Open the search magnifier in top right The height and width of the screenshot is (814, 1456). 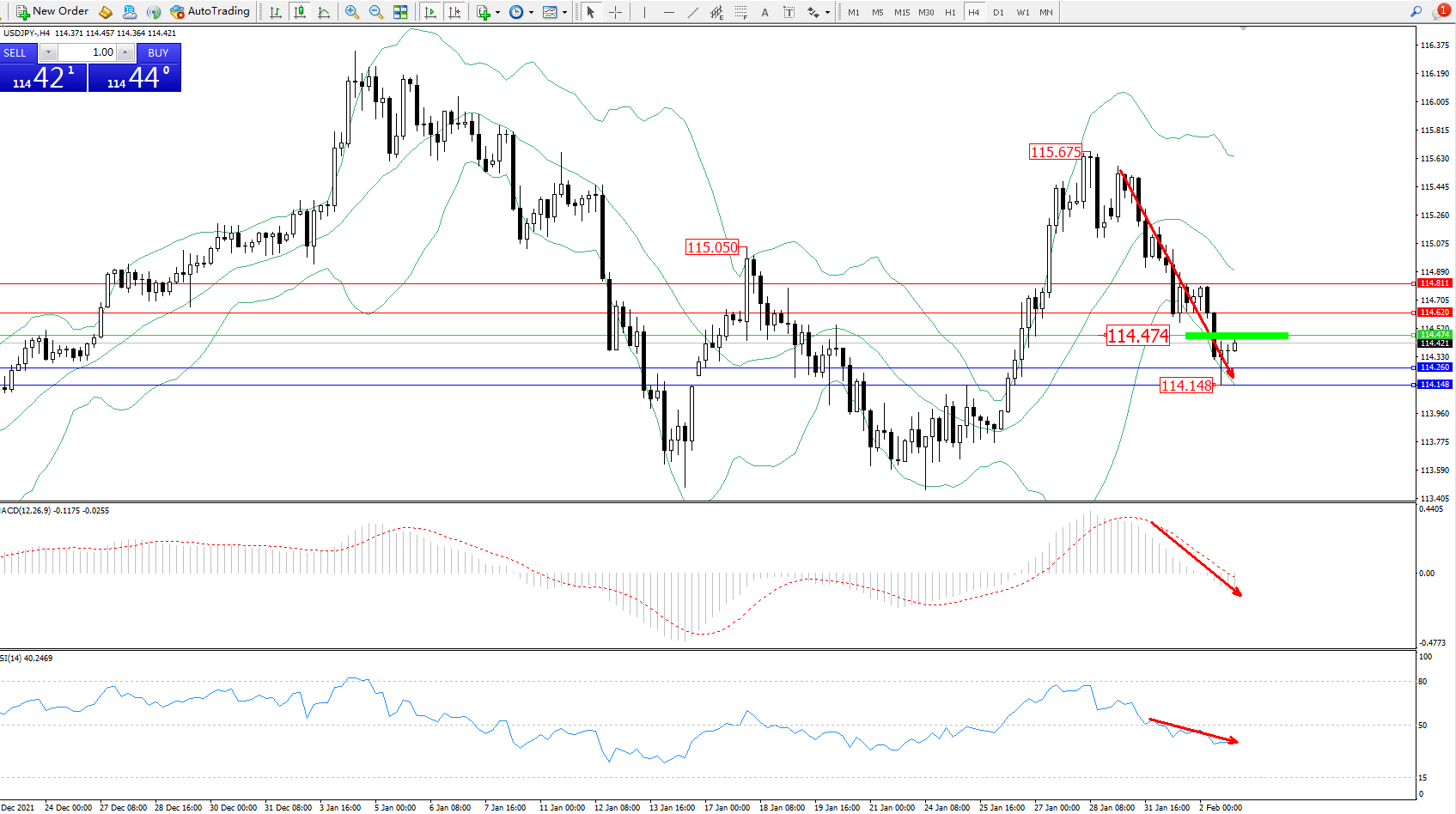pyautogui.click(x=1416, y=12)
